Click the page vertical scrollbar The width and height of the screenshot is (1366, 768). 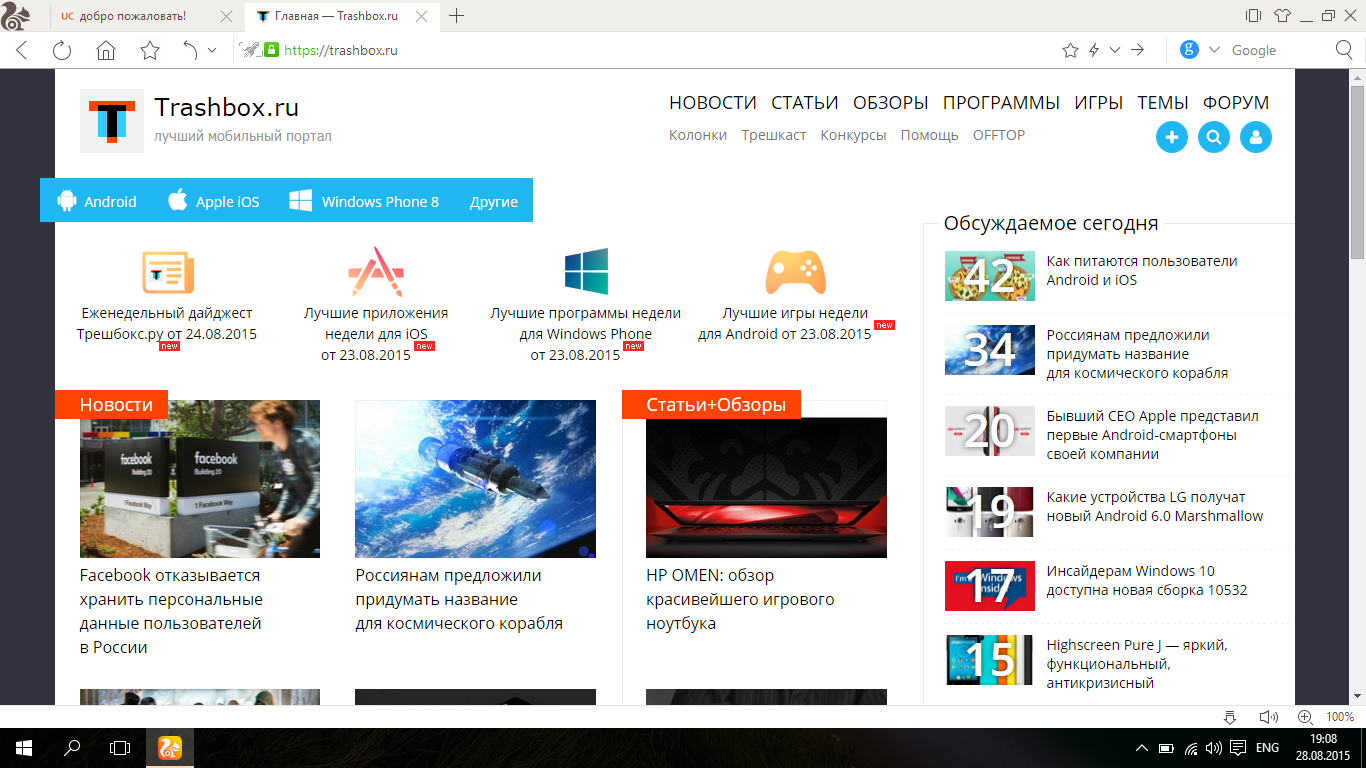tap(1357, 400)
